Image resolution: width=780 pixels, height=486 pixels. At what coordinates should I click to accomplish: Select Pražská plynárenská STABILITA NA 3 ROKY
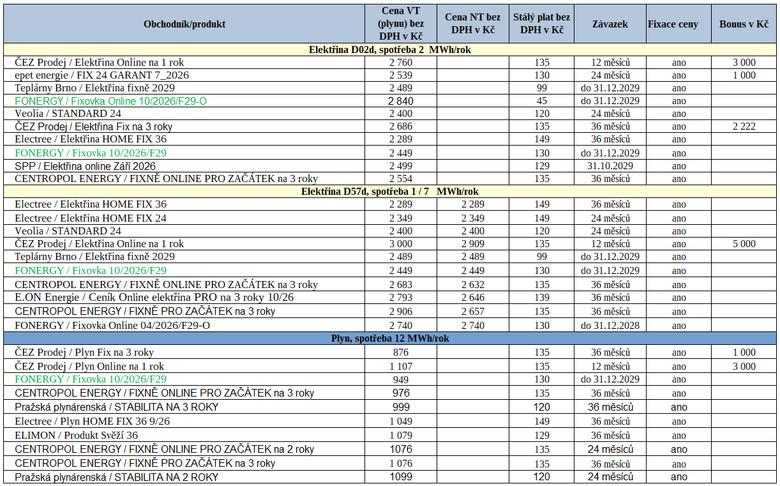point(116,407)
